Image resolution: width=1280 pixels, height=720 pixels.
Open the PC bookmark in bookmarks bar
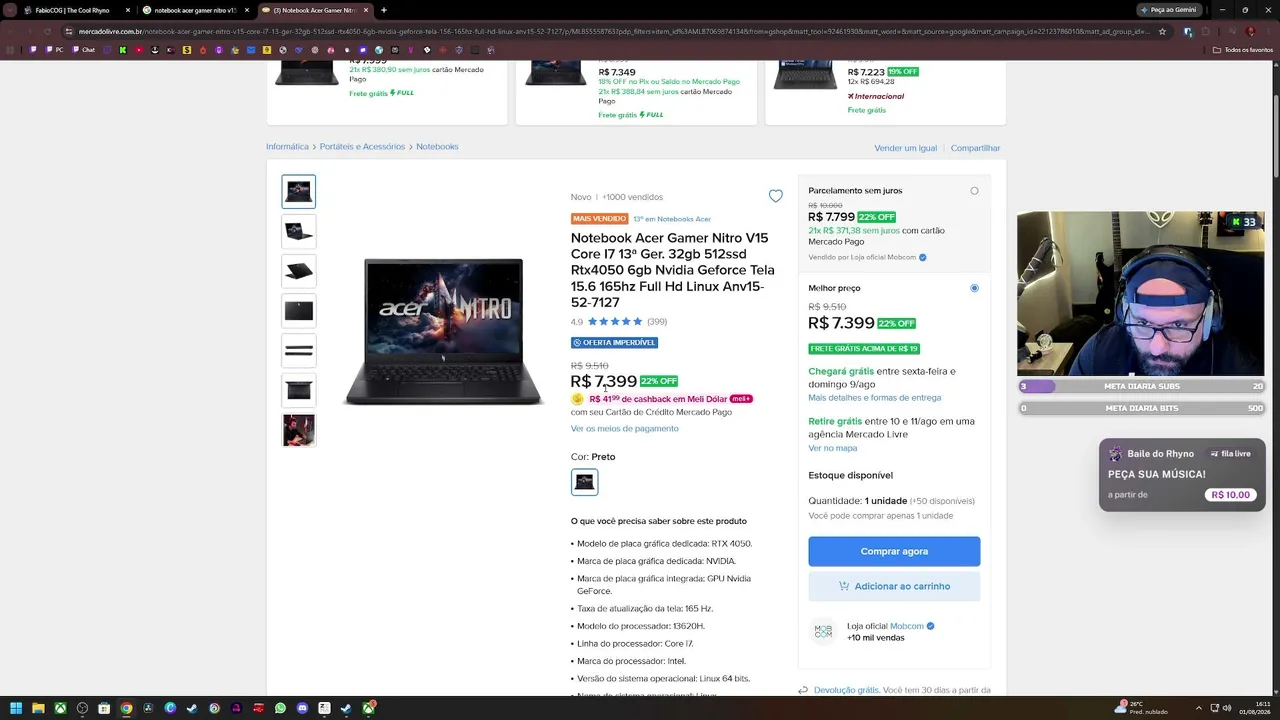[54, 49]
